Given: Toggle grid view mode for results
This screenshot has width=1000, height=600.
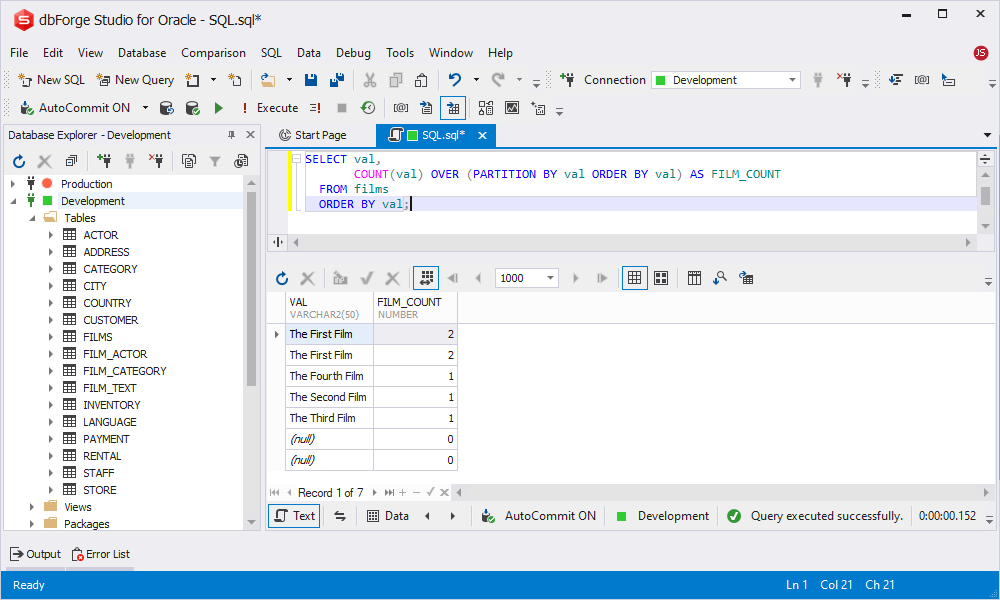Looking at the screenshot, I should tap(635, 278).
